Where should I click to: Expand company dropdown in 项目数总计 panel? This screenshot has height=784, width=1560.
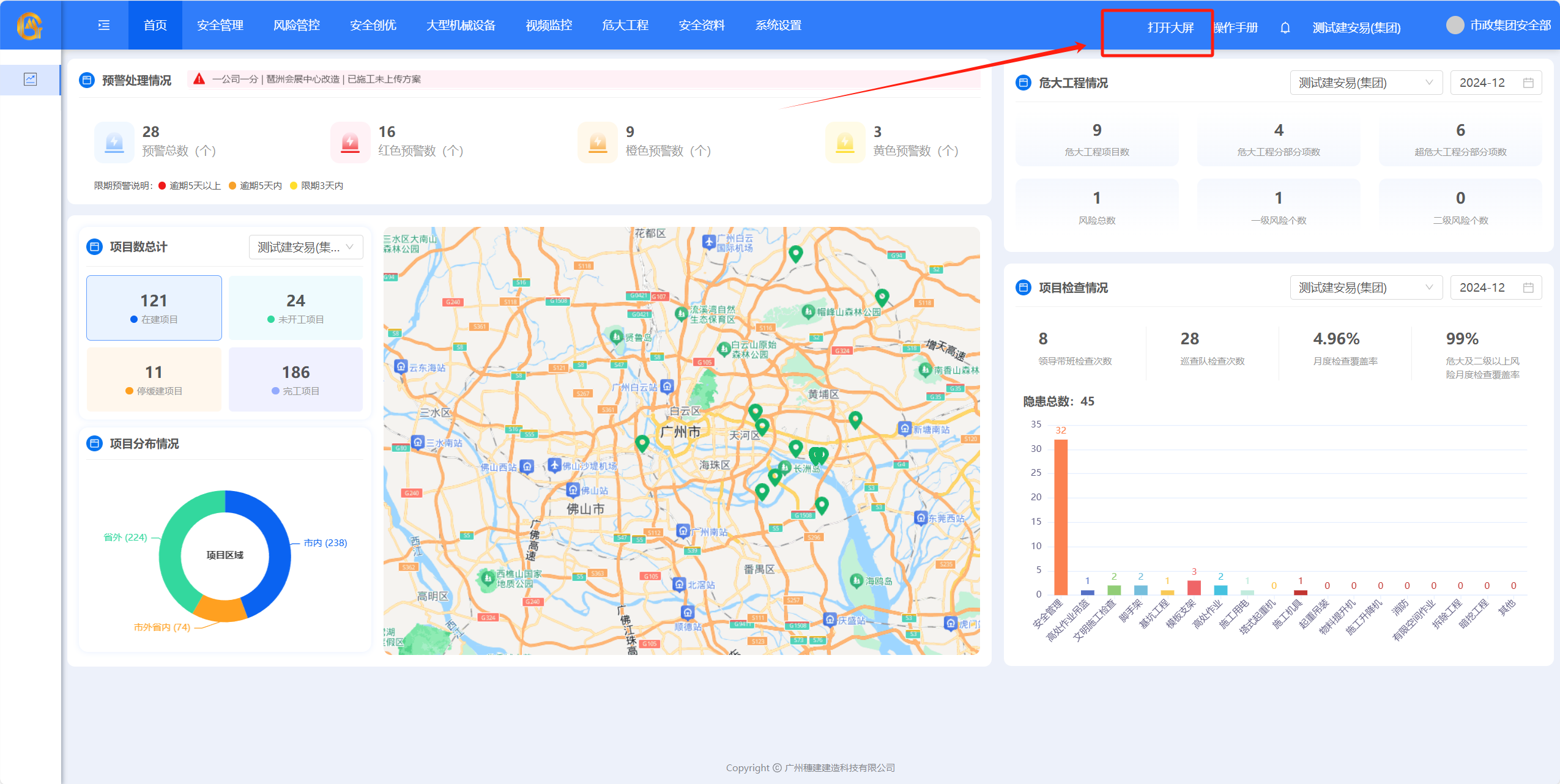305,247
